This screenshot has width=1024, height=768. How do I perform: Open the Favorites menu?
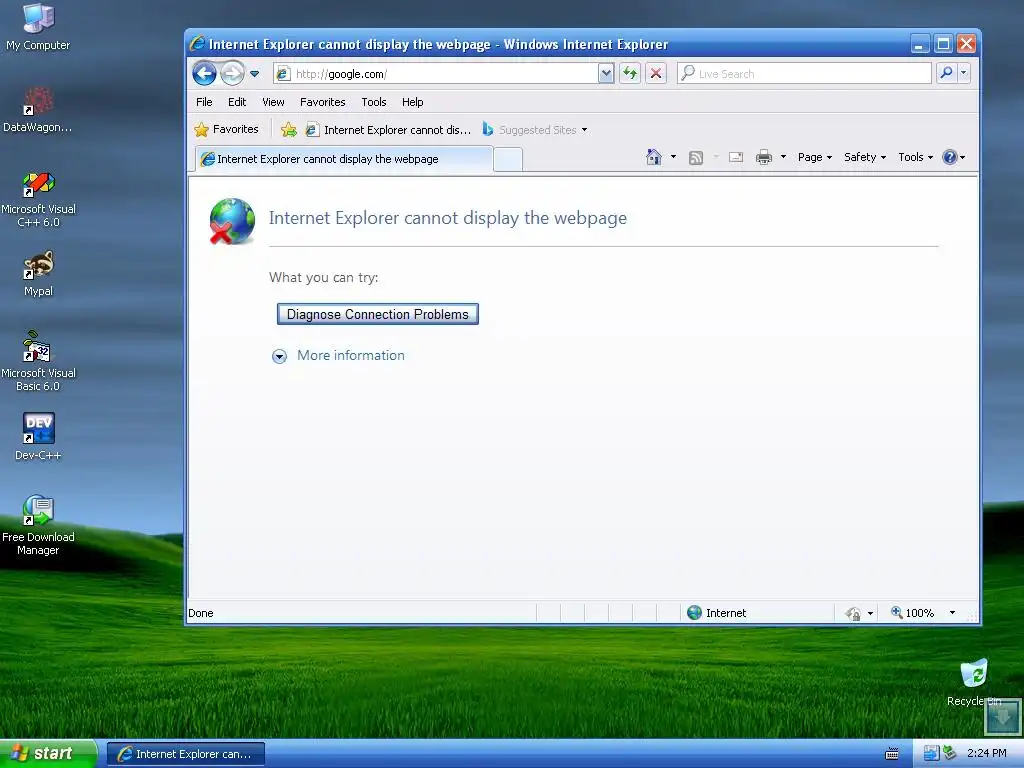point(322,102)
